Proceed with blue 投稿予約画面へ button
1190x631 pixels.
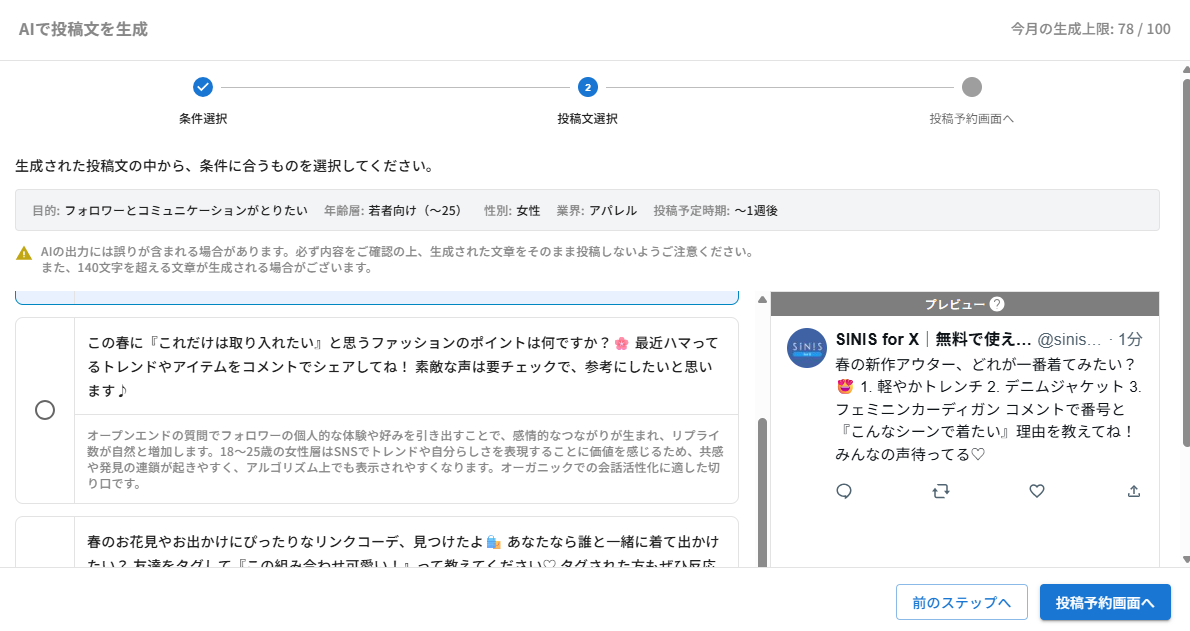[1105, 602]
